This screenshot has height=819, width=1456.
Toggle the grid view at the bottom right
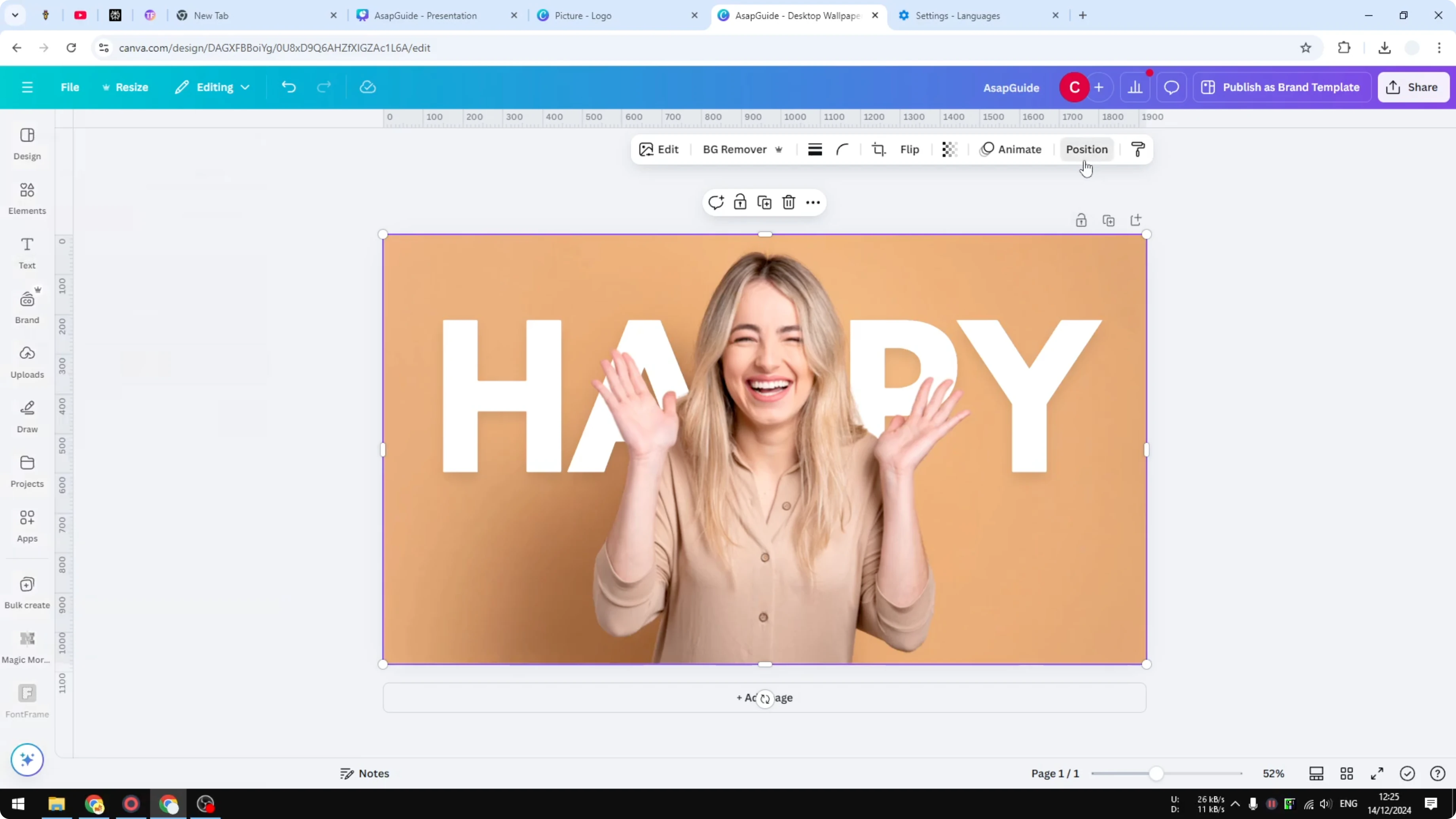click(x=1347, y=773)
